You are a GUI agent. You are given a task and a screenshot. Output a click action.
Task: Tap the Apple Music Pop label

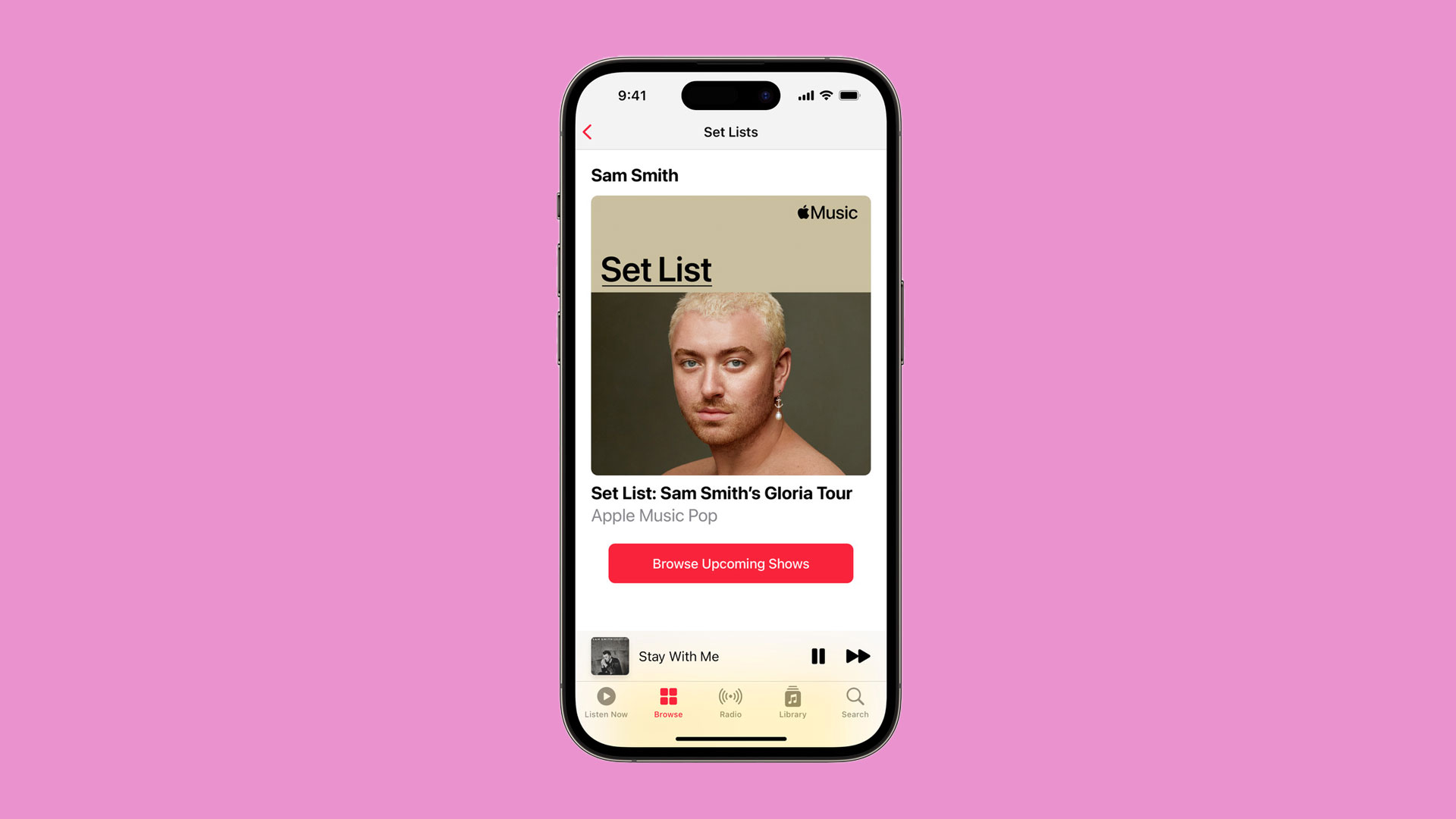(654, 515)
